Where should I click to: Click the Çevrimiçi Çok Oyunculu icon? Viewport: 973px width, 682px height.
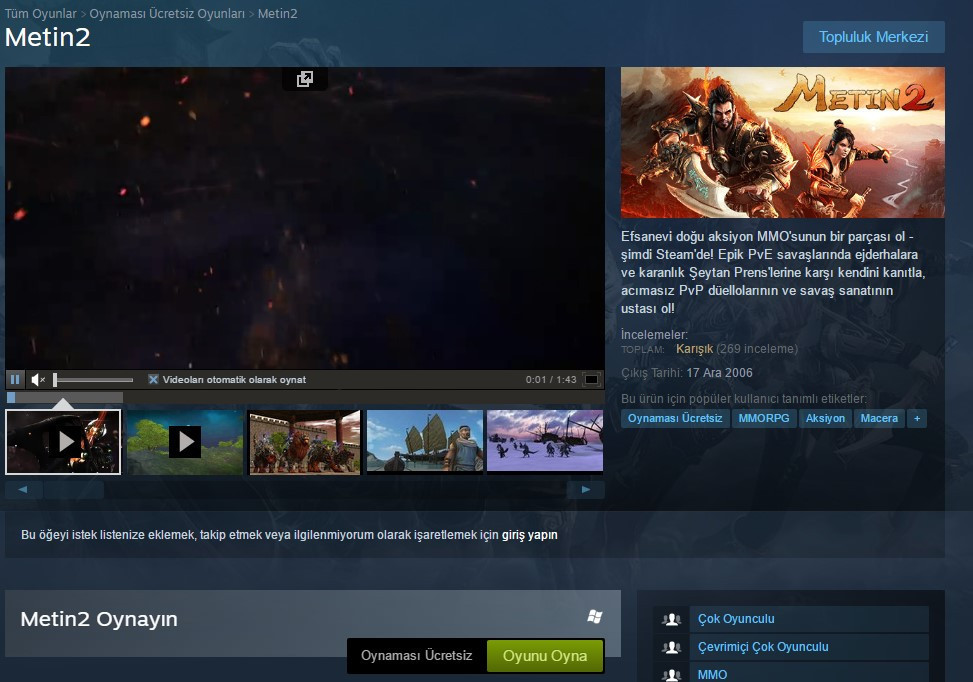coord(671,647)
